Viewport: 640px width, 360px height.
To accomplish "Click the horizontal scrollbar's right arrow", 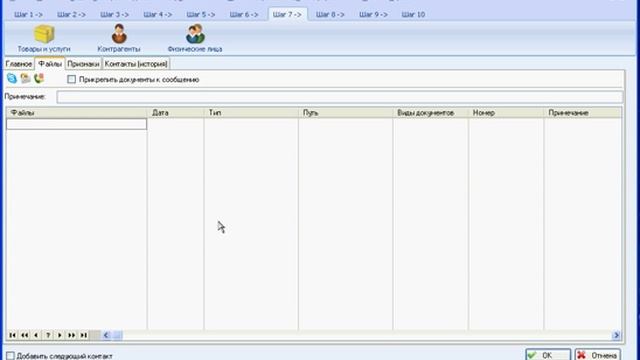I will click(x=616, y=335).
